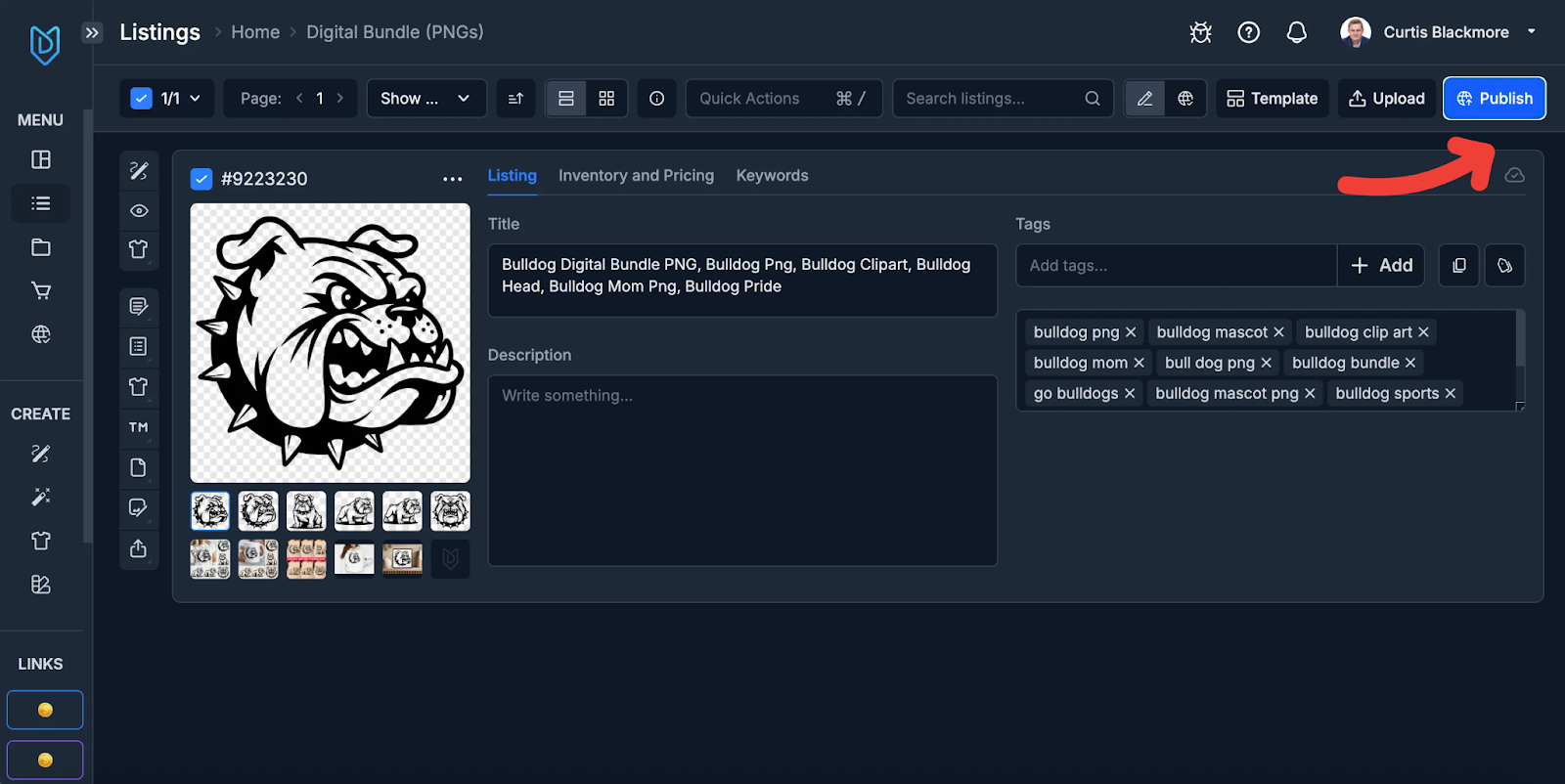Open the Show dropdown

pyautogui.click(x=426, y=98)
